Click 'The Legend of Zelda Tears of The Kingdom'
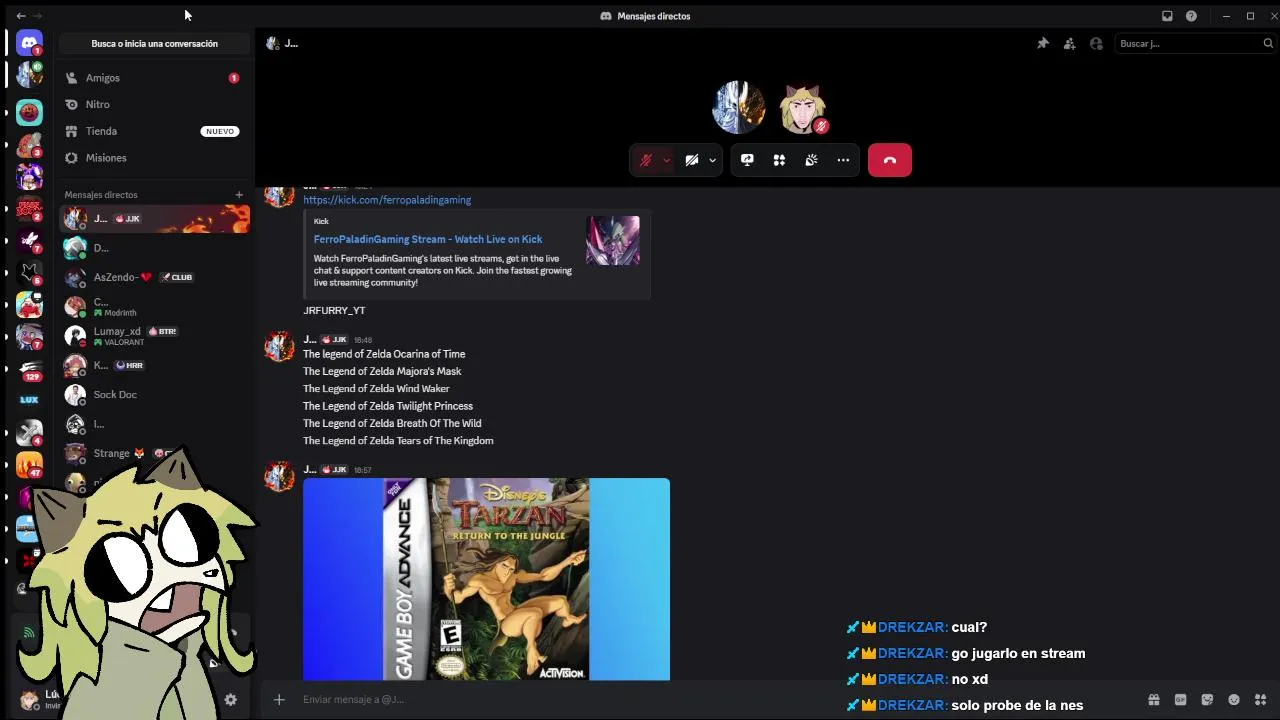Screen dimensions: 1280x720 pos(398,441)
